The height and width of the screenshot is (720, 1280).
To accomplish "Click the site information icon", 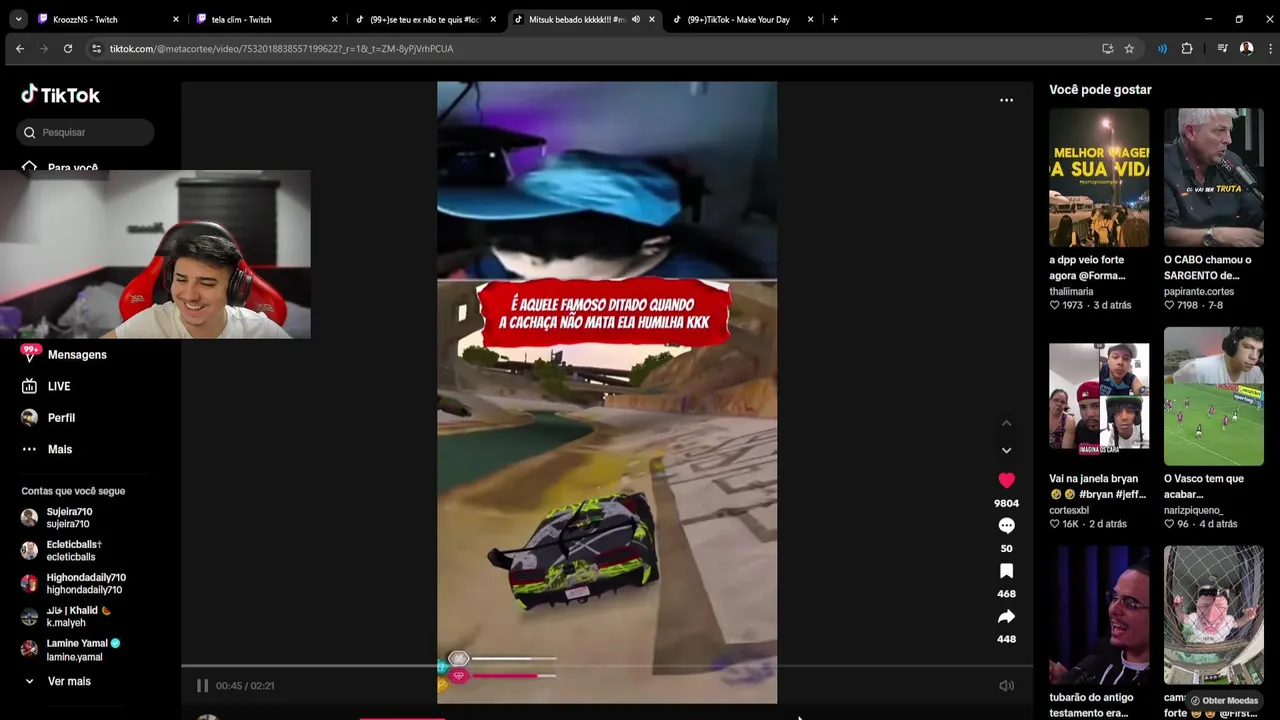I will (x=96, y=48).
